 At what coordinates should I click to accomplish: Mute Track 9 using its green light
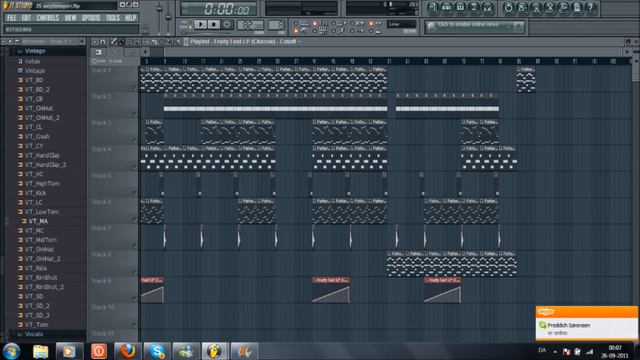(x=134, y=298)
